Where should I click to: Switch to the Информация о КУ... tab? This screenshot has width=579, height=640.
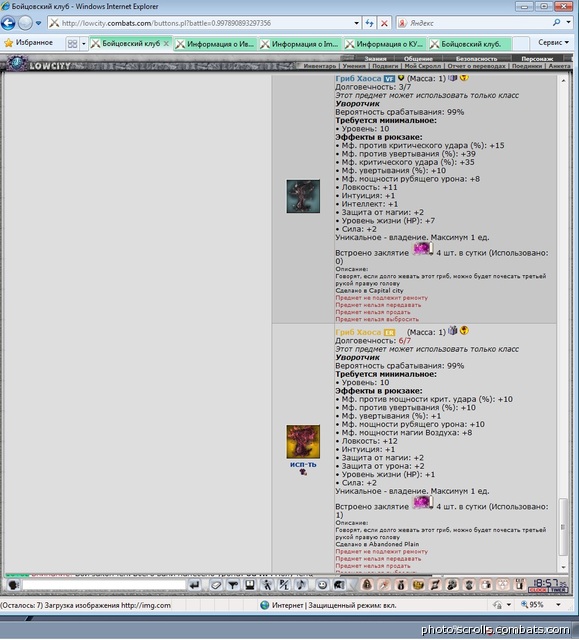385,44
